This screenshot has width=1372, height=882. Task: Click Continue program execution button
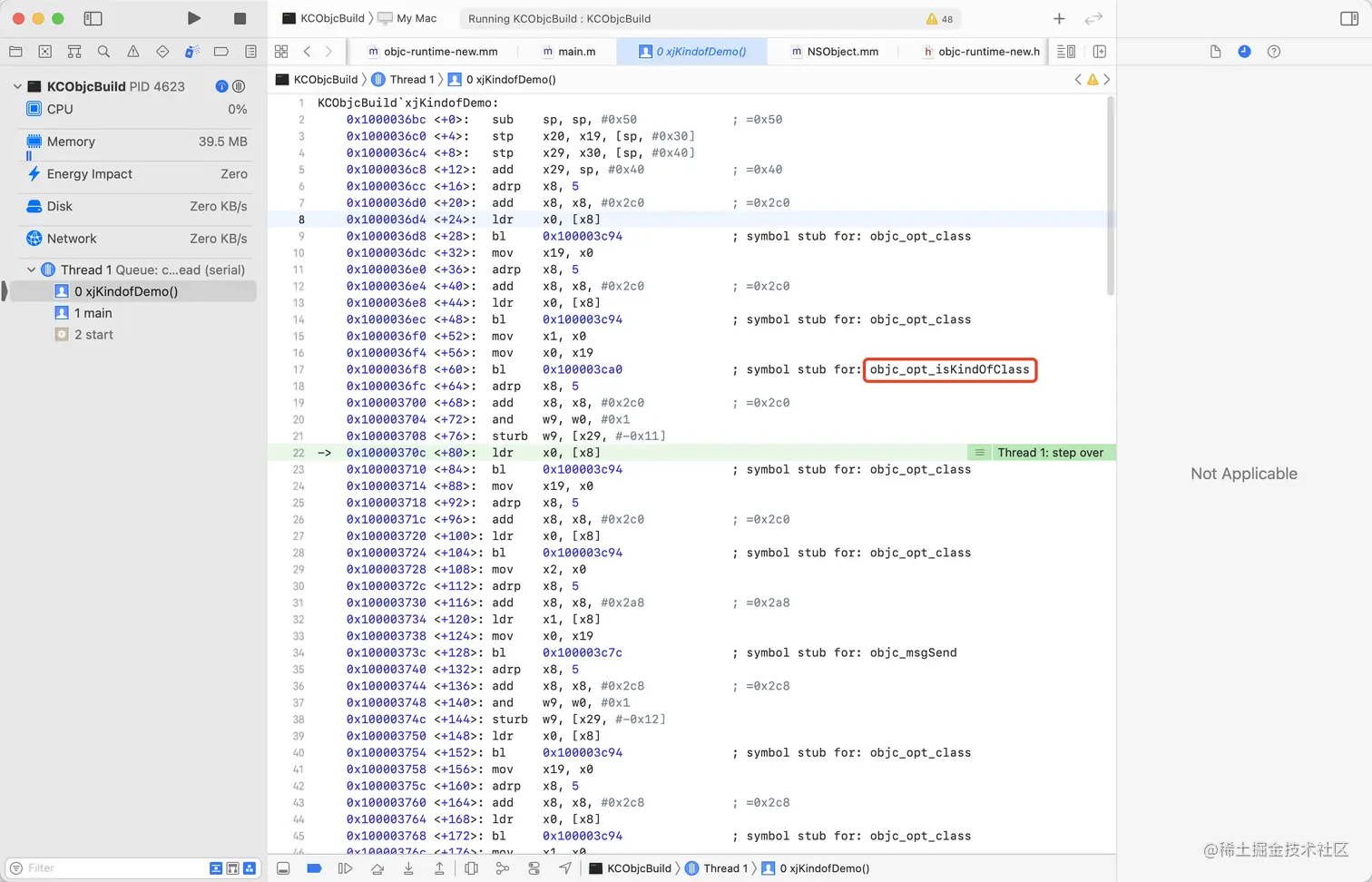(x=345, y=868)
